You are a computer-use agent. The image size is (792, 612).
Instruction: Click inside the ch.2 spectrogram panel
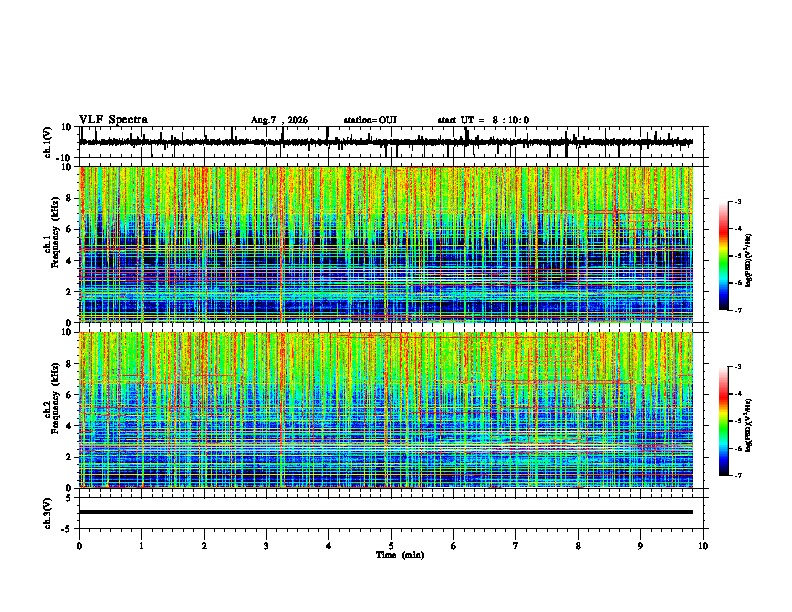(386, 410)
